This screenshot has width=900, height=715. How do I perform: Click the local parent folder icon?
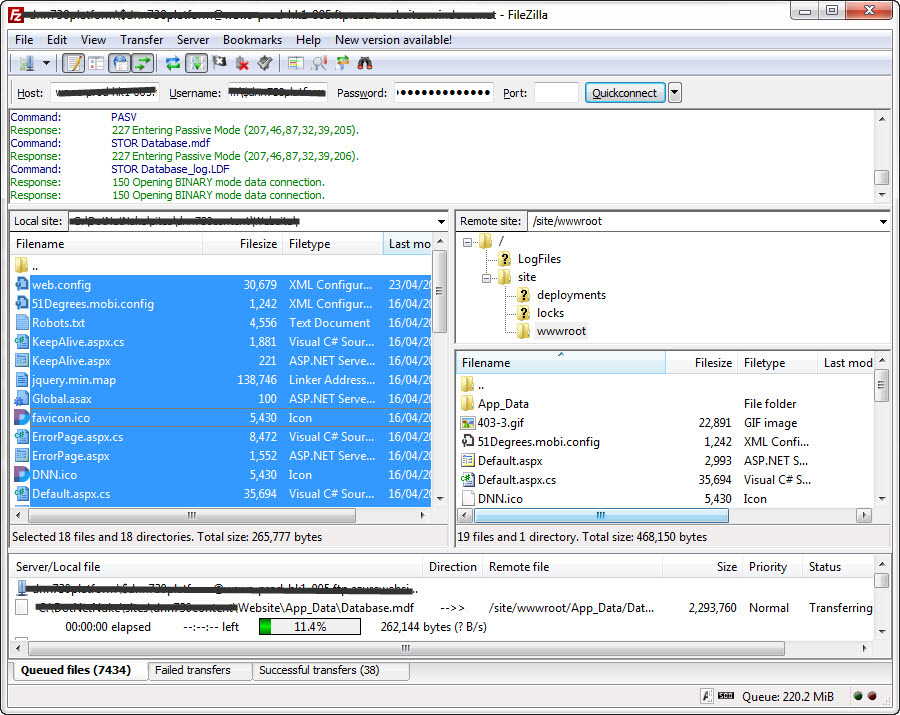pyautogui.click(x=22, y=265)
